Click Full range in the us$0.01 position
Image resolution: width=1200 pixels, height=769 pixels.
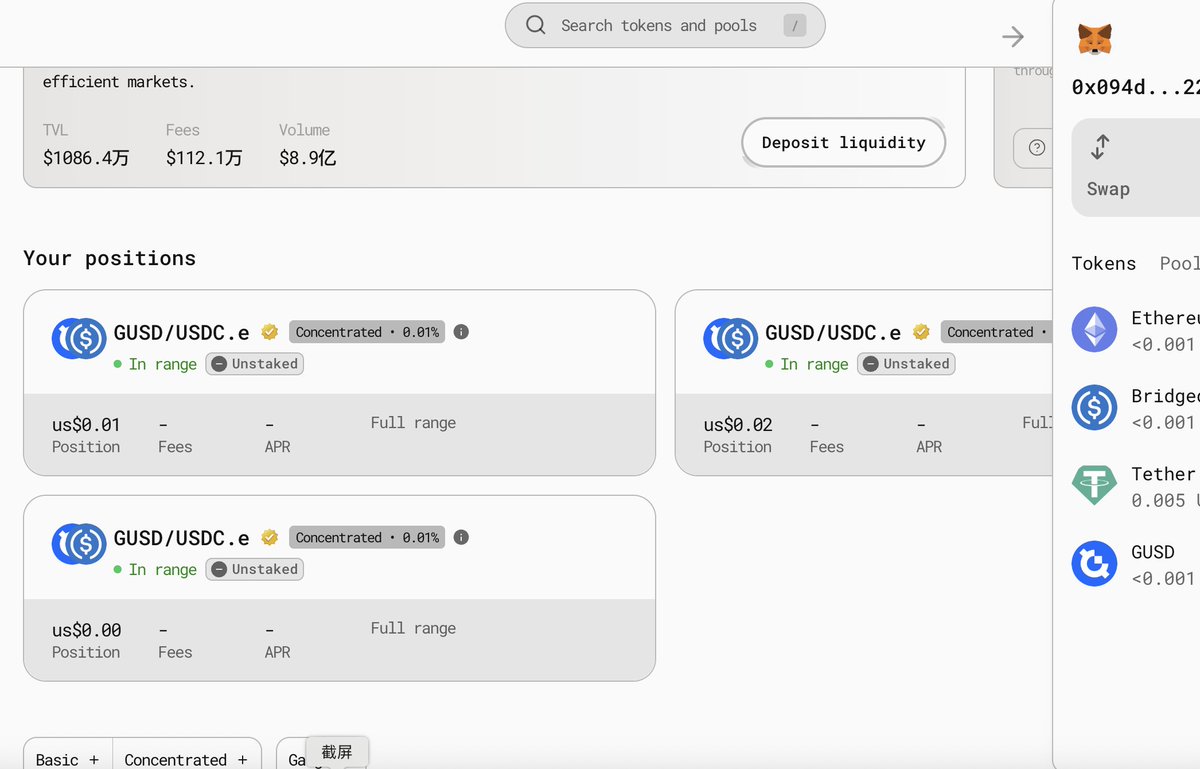(x=413, y=423)
